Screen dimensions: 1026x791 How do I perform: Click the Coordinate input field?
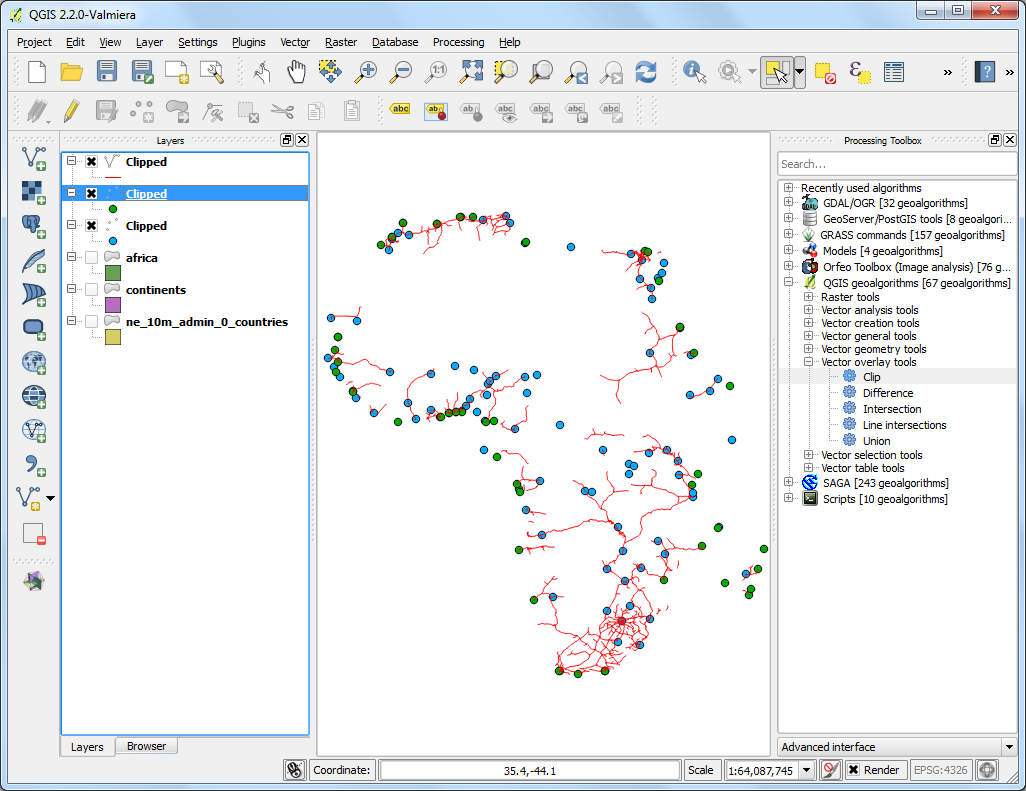coord(529,770)
